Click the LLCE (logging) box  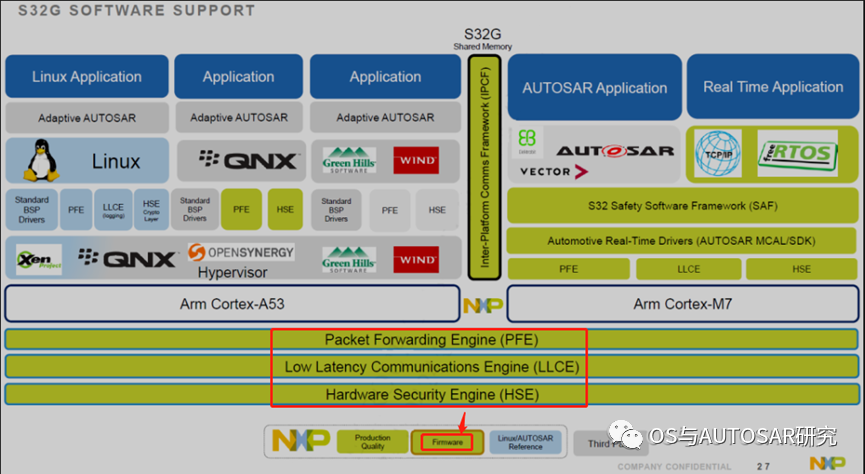(x=113, y=210)
